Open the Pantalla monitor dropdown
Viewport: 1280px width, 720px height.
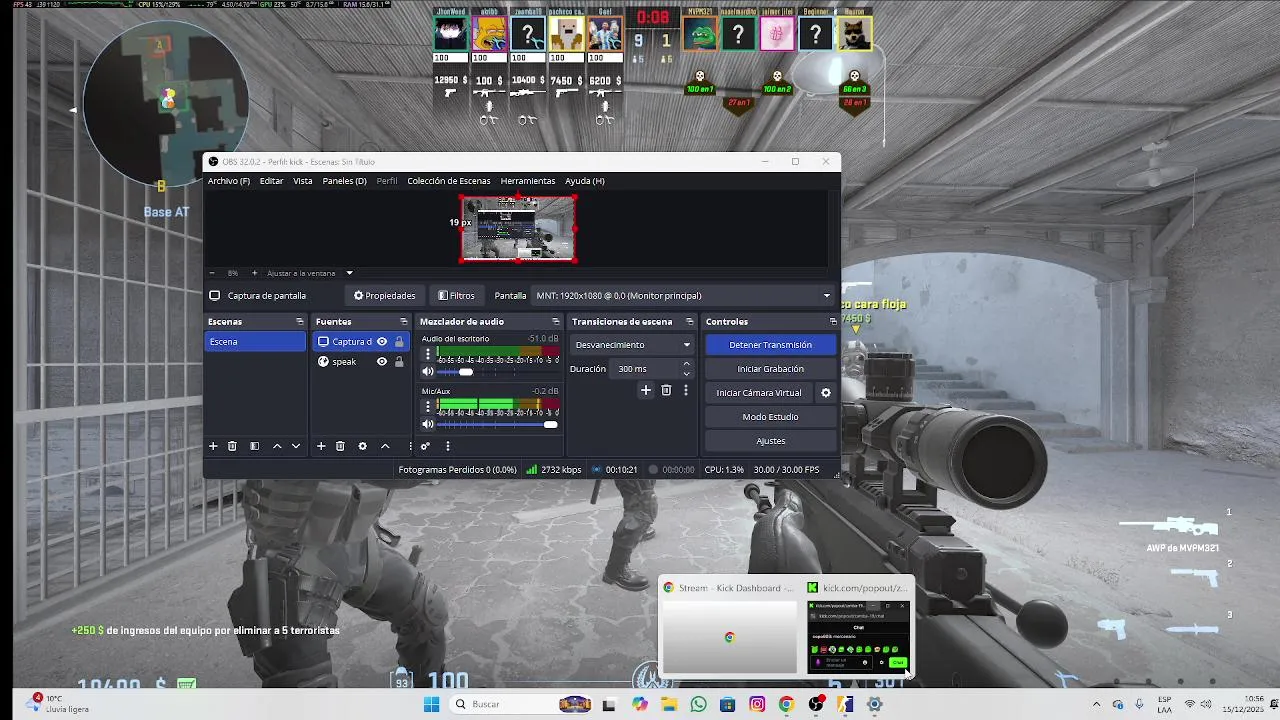coord(683,296)
